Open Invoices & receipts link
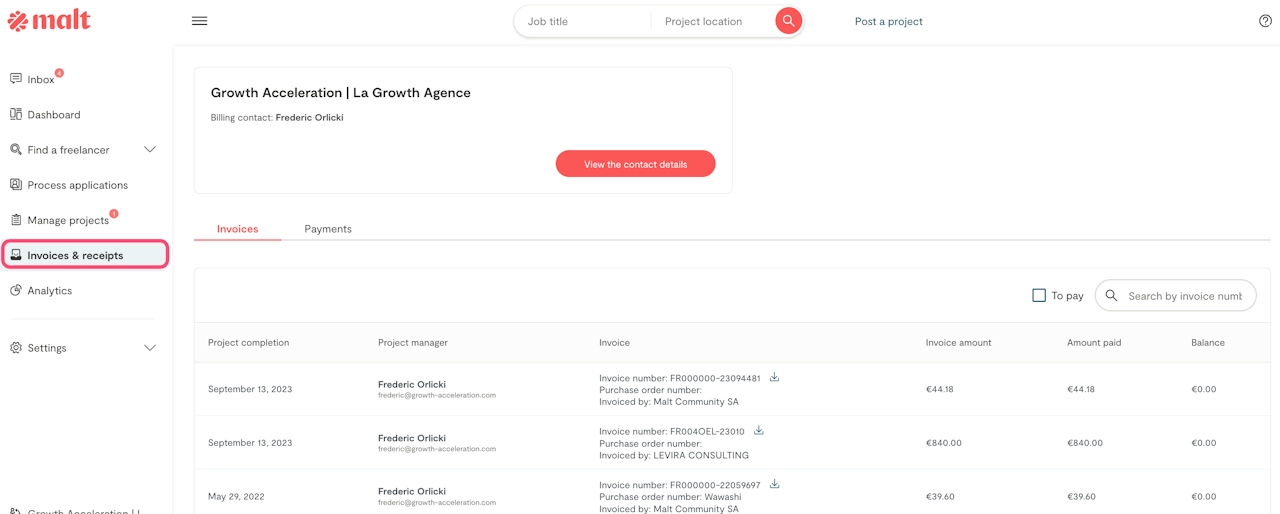This screenshot has height=514, width=1280. tap(75, 255)
